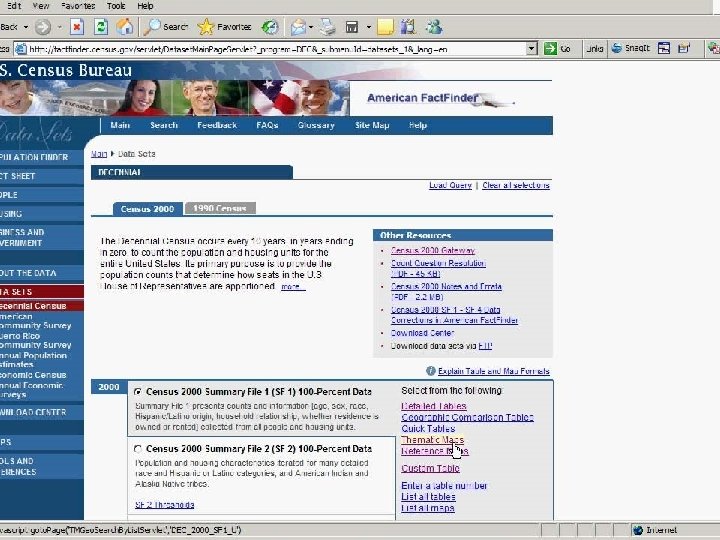Image resolution: width=720 pixels, height=540 pixels.
Task: Click the Links label on the toolbar
Action: coord(595,48)
